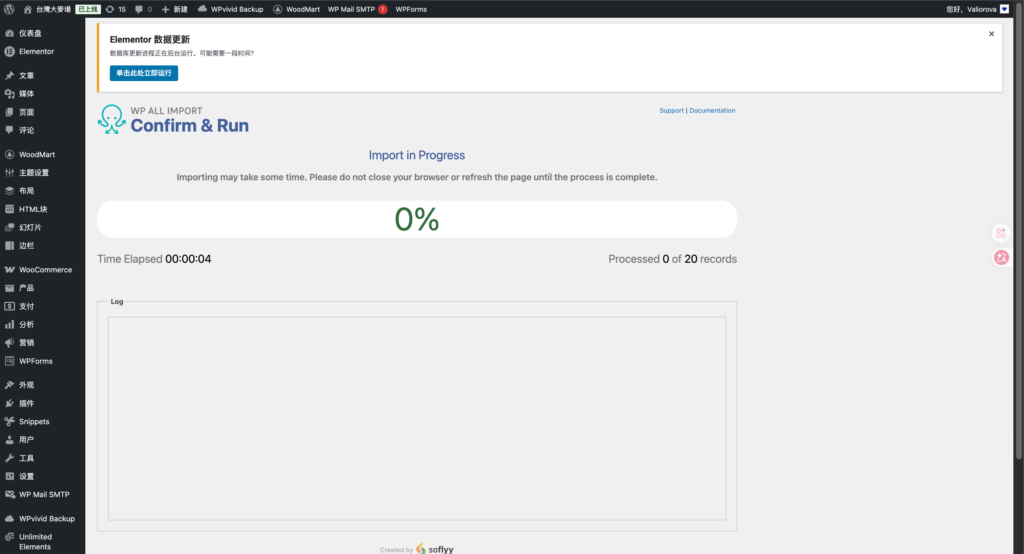
Task: Click the 文章 pin icon
Action: point(9,76)
